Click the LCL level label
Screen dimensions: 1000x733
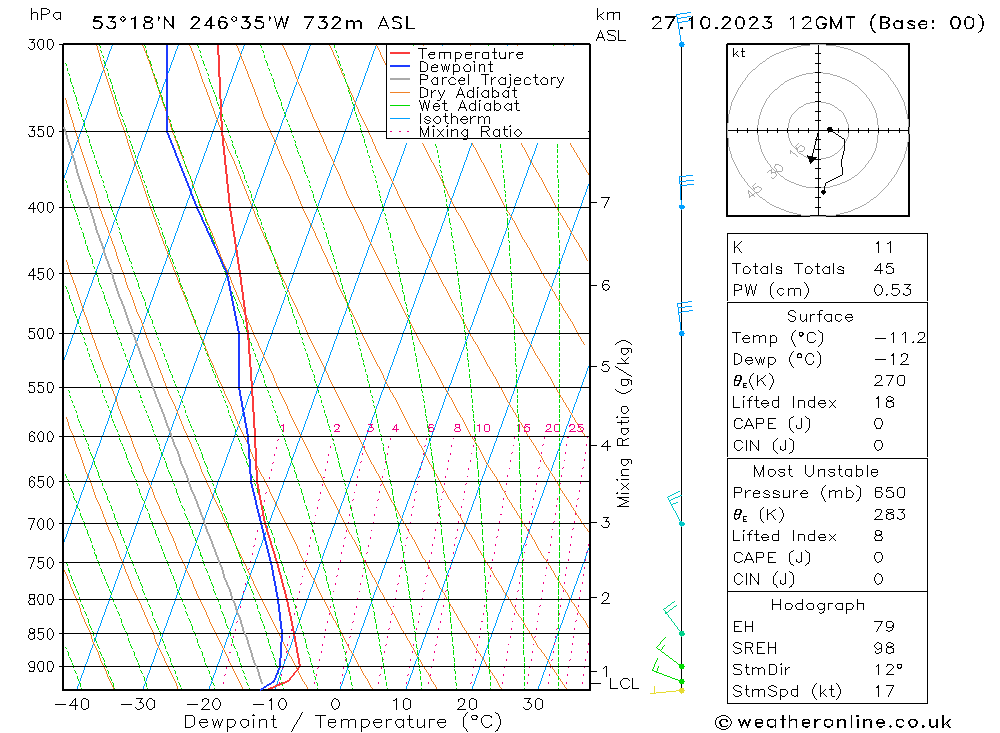[x=623, y=684]
